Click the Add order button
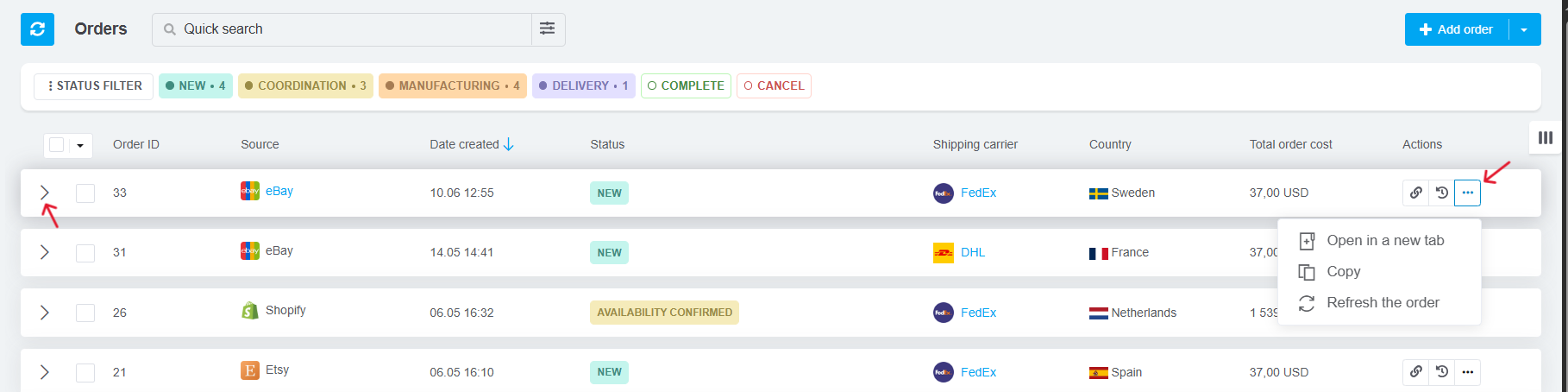The image size is (1568, 392). click(1456, 29)
